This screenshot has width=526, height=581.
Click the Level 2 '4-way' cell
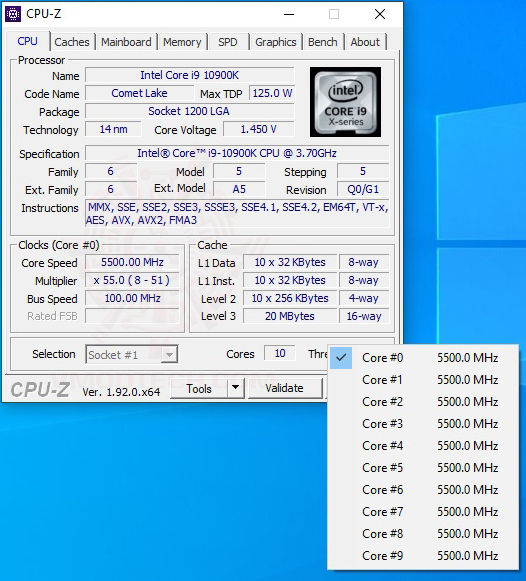(364, 298)
